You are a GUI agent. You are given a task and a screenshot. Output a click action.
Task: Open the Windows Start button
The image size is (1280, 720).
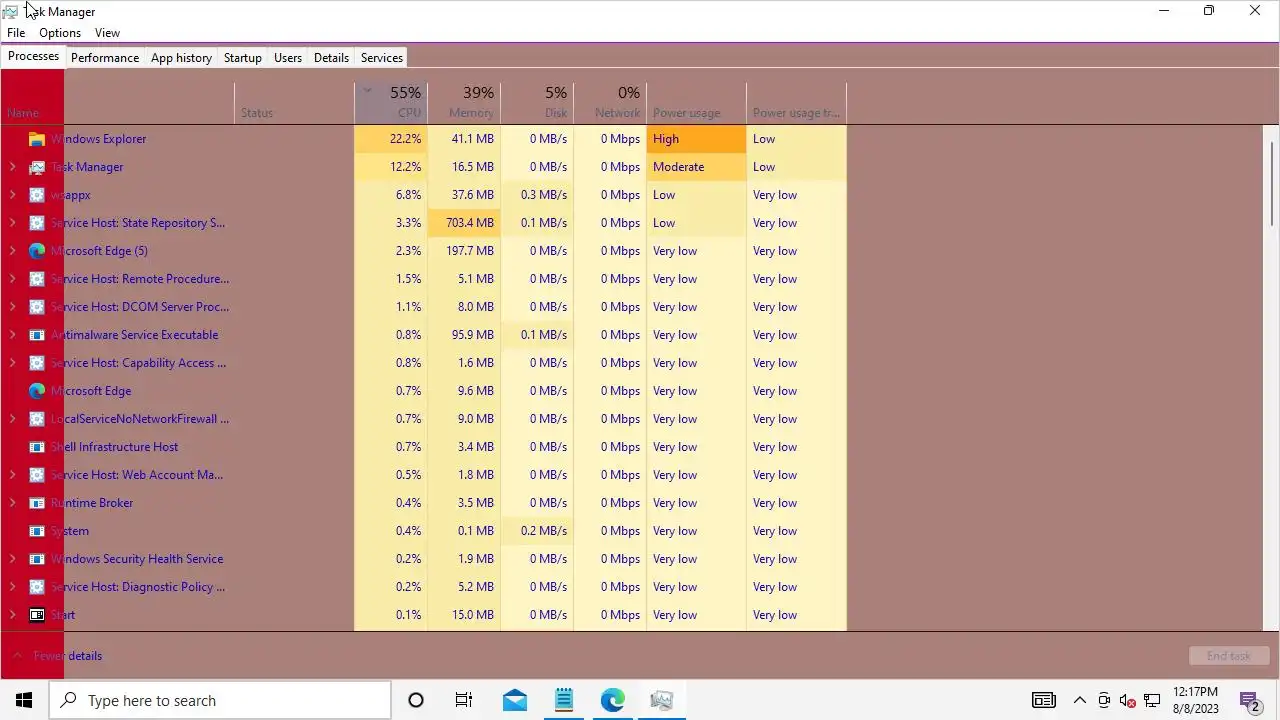tap(24, 700)
